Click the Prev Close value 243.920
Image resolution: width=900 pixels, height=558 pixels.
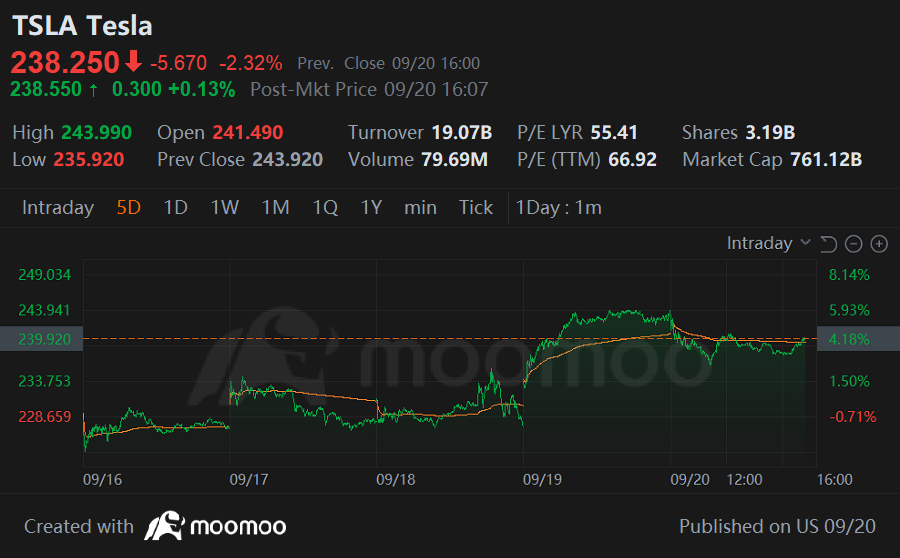pyautogui.click(x=288, y=160)
